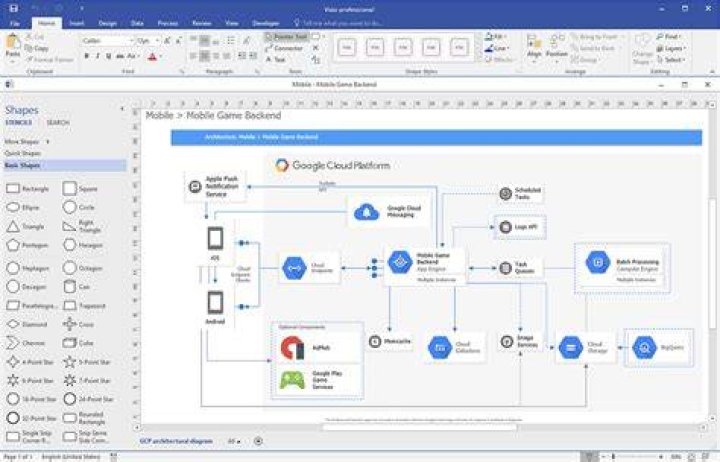Pick the Cross shape
The image size is (720, 462).
pyautogui.click(x=79, y=324)
